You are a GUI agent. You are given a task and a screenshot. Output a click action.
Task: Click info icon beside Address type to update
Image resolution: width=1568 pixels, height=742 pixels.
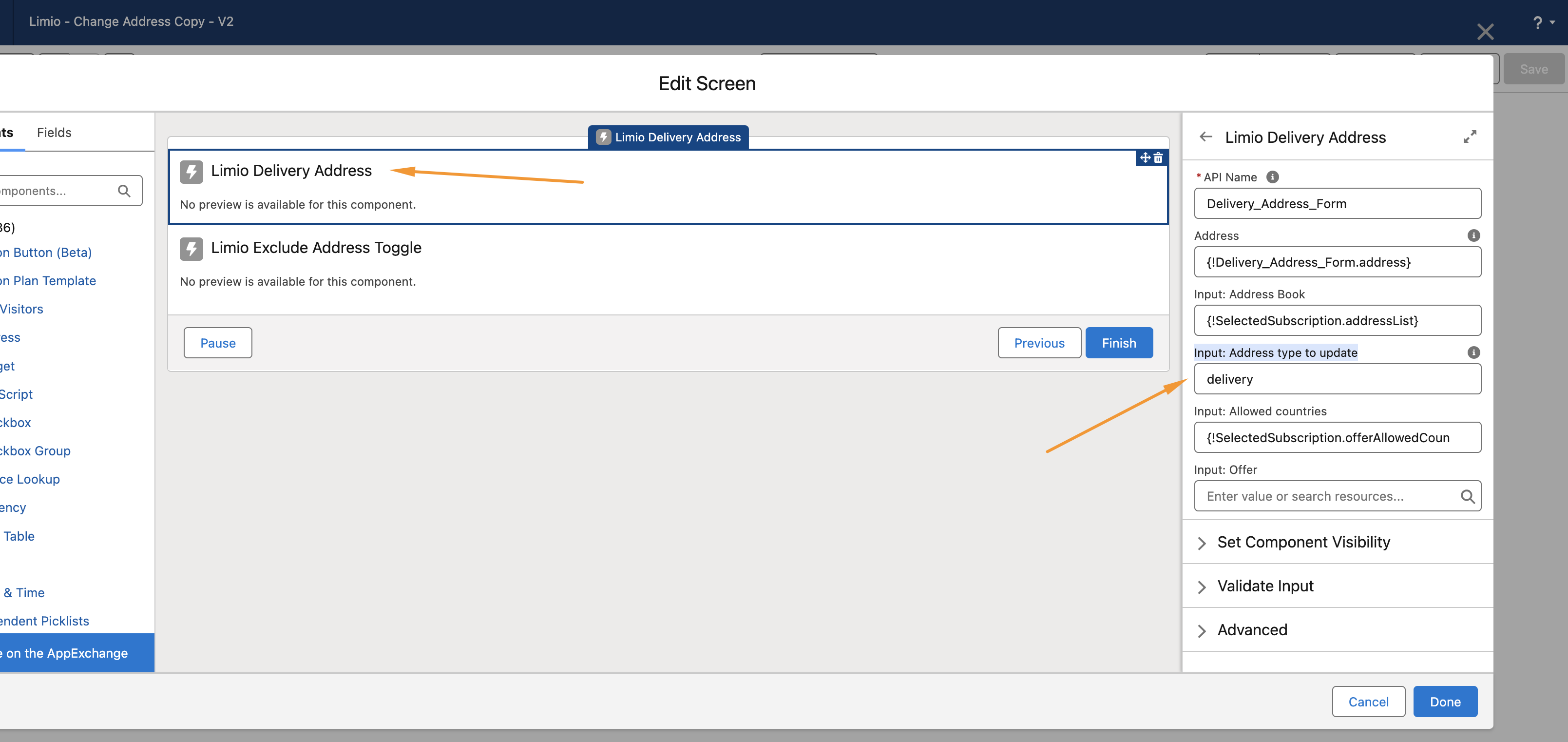pyautogui.click(x=1473, y=352)
